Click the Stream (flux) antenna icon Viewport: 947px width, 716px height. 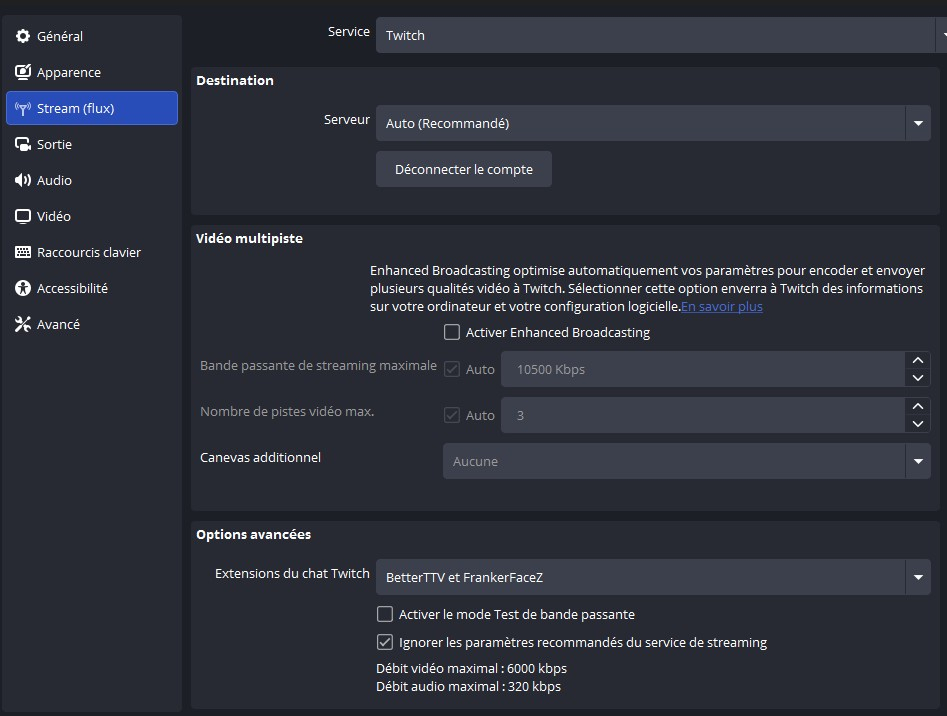coord(23,108)
